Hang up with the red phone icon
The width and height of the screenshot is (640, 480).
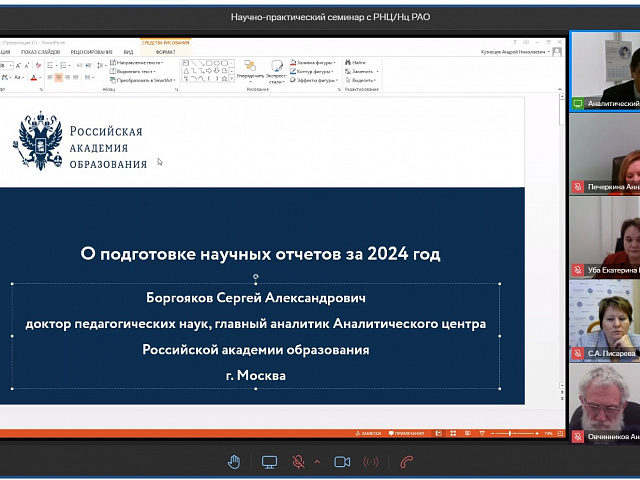(407, 462)
